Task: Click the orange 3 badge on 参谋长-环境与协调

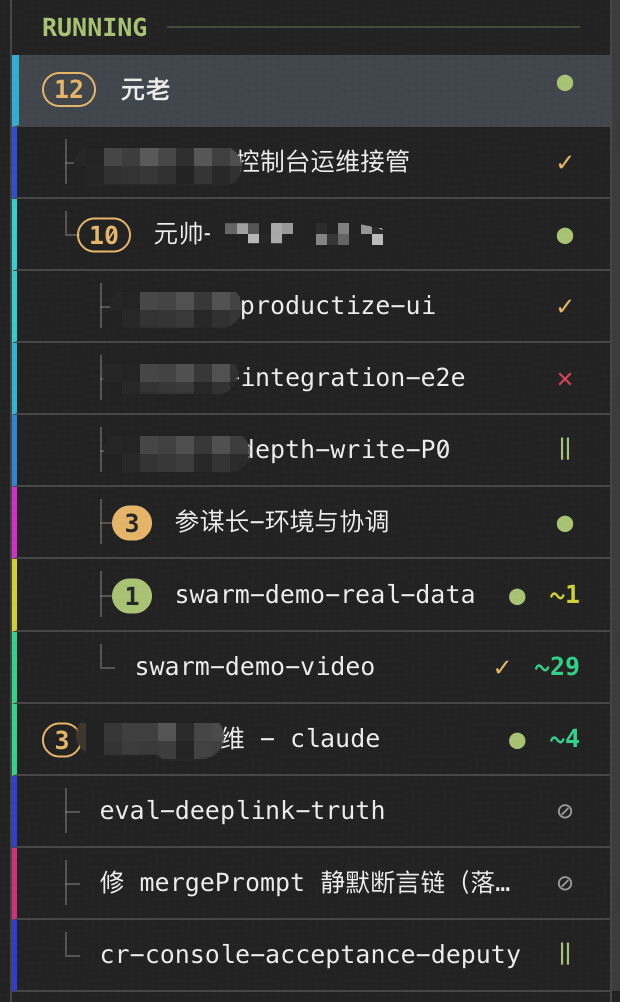Action: pos(132,523)
